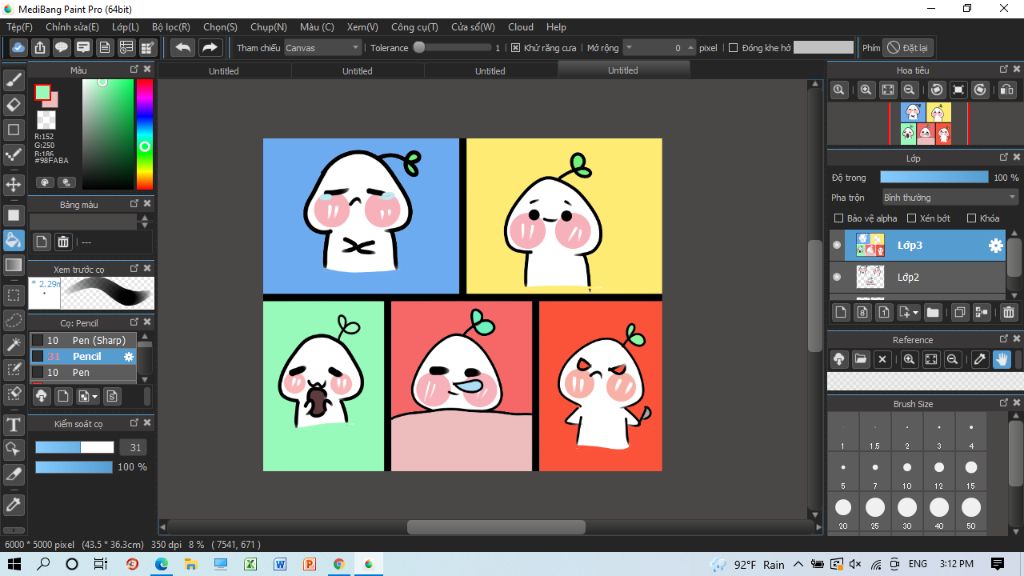Select the rectangular Select tool
This screenshot has height=576, width=1024.
[x=14, y=295]
